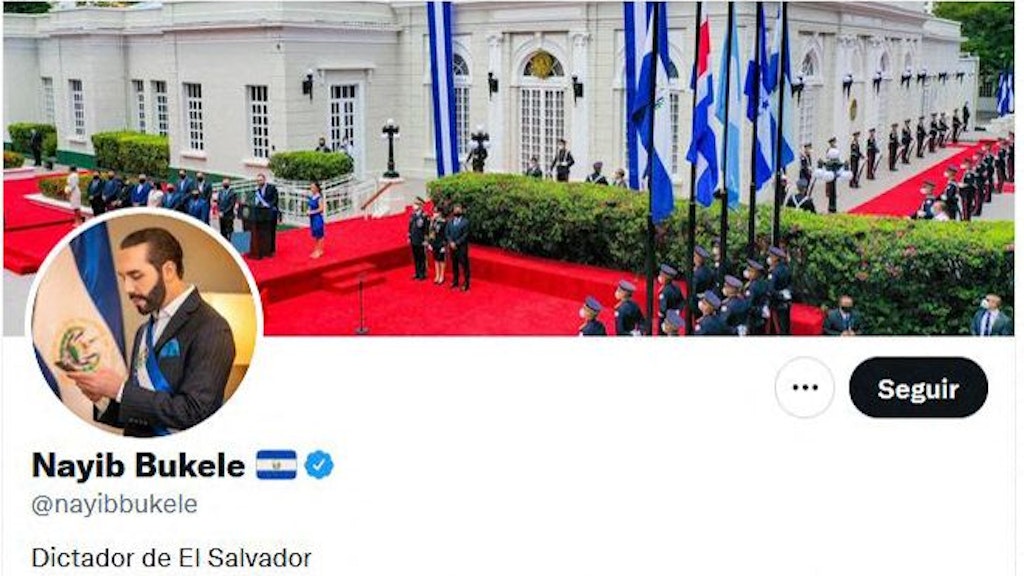This screenshot has width=1024, height=576.
Task: Click the woman in blue dress on carpet
Action: pyautogui.click(x=316, y=219)
